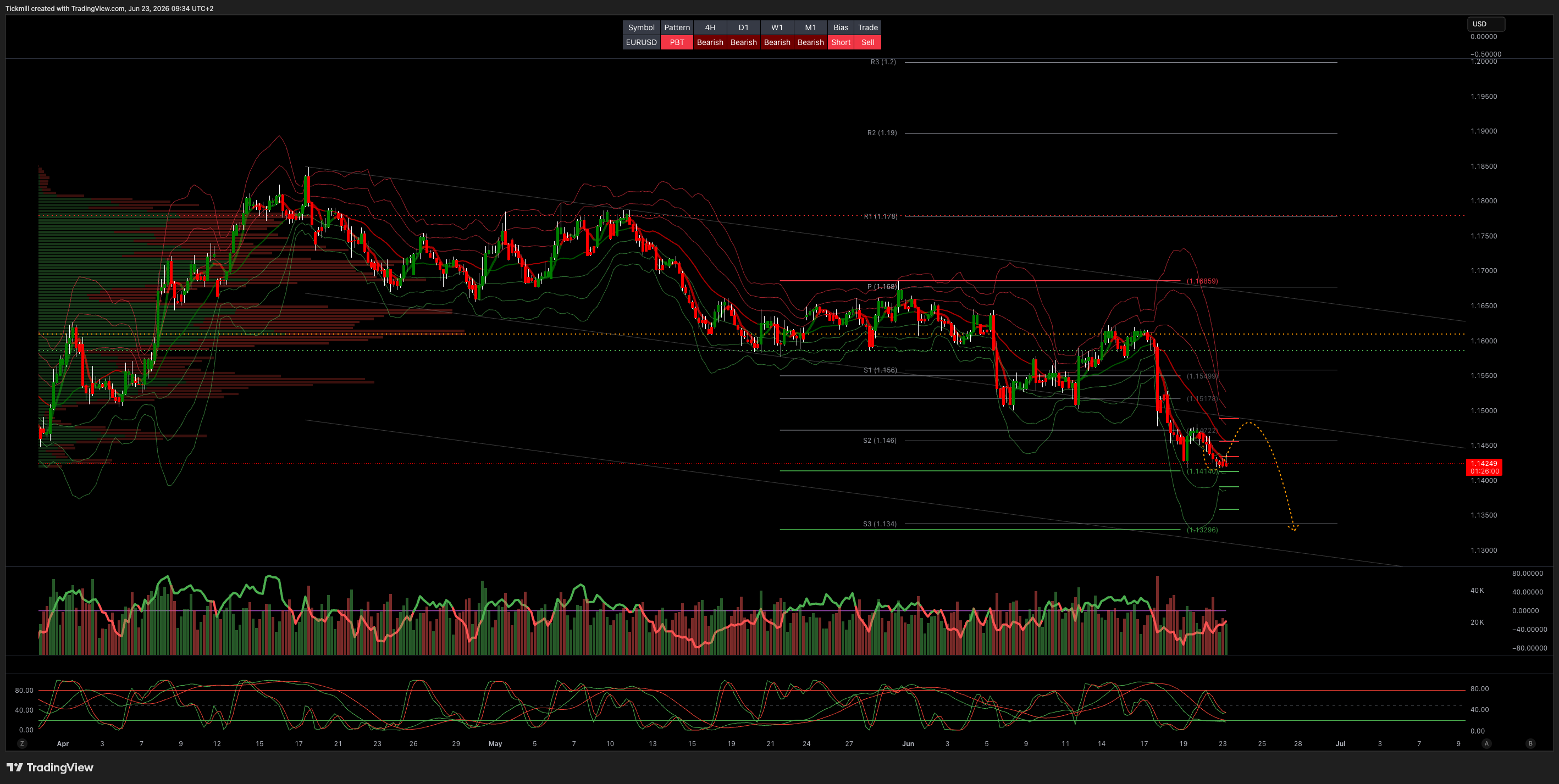Select the R2 (1.19) pivot label
This screenshot has width=1559, height=784.
pos(882,132)
